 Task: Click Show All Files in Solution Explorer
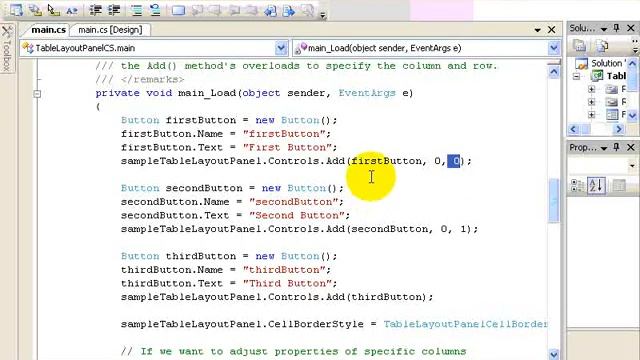pos(602,46)
